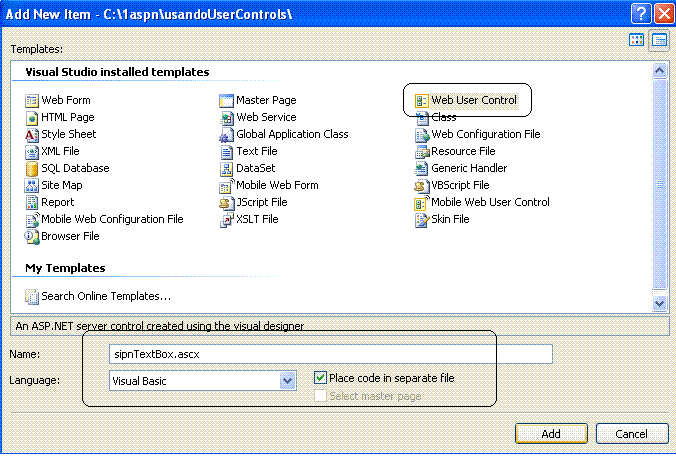Pick the Class template icon
Screen dimensions: 676x456
coord(422,118)
